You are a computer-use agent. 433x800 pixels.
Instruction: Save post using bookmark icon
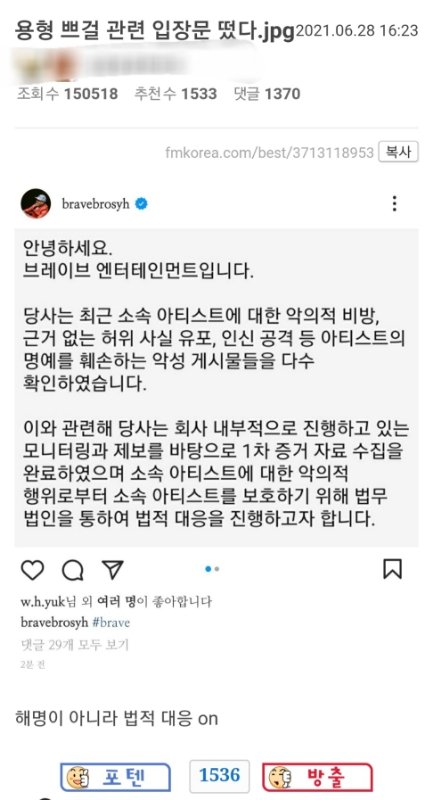(392, 569)
